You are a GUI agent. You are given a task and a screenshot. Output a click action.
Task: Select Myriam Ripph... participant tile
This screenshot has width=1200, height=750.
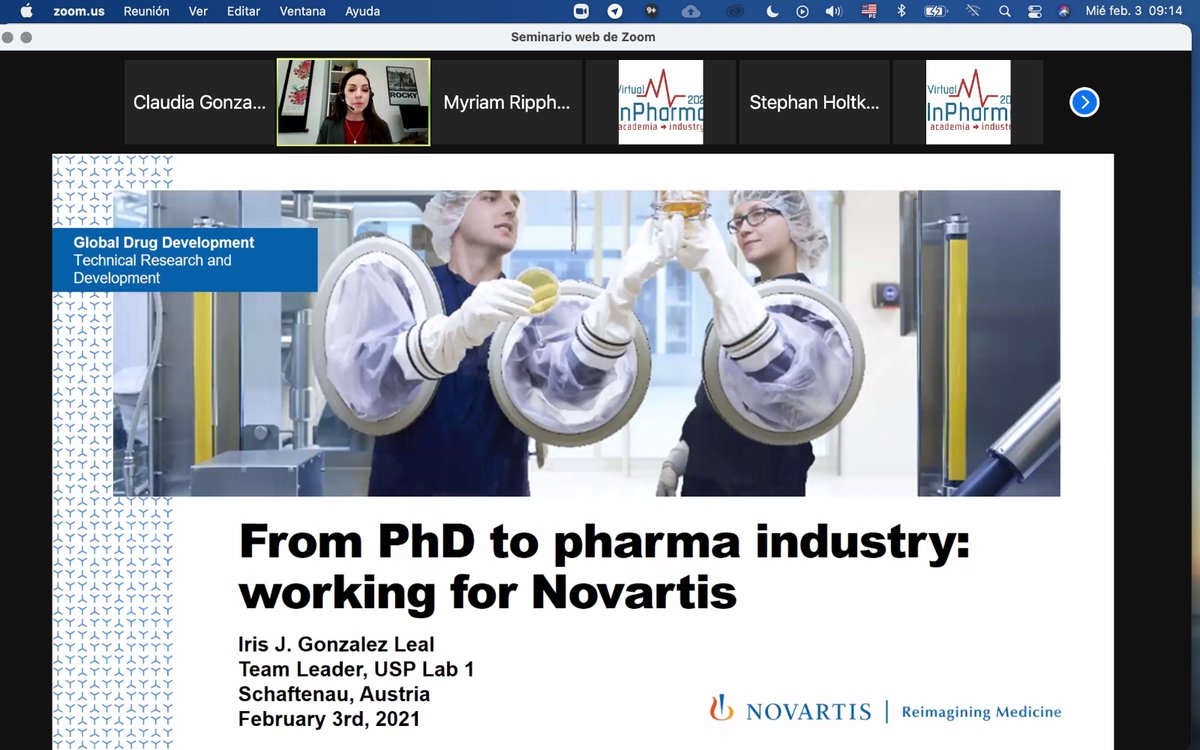[506, 102]
